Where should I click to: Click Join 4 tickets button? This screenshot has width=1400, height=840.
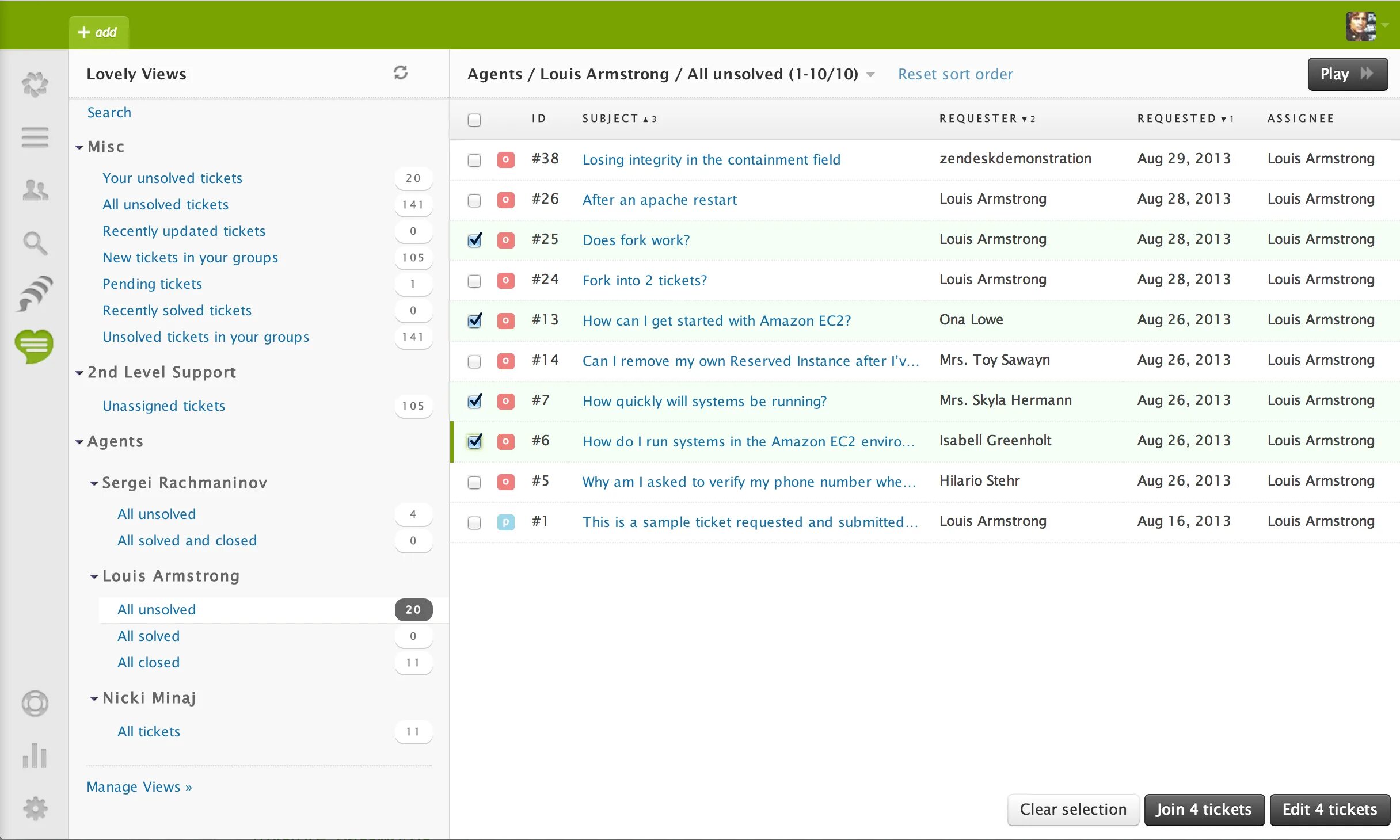click(x=1202, y=808)
